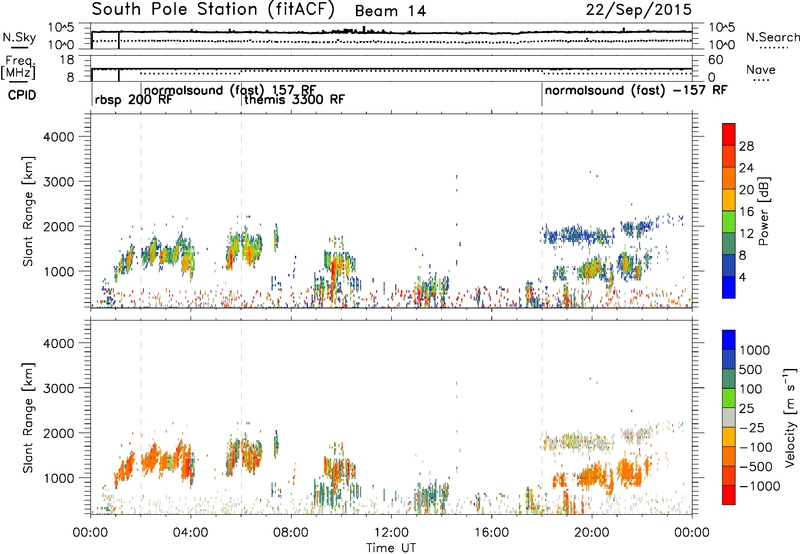Click the '12:00' time axis tick
Image resolution: width=800 pixels, height=554 pixels.
(x=391, y=533)
